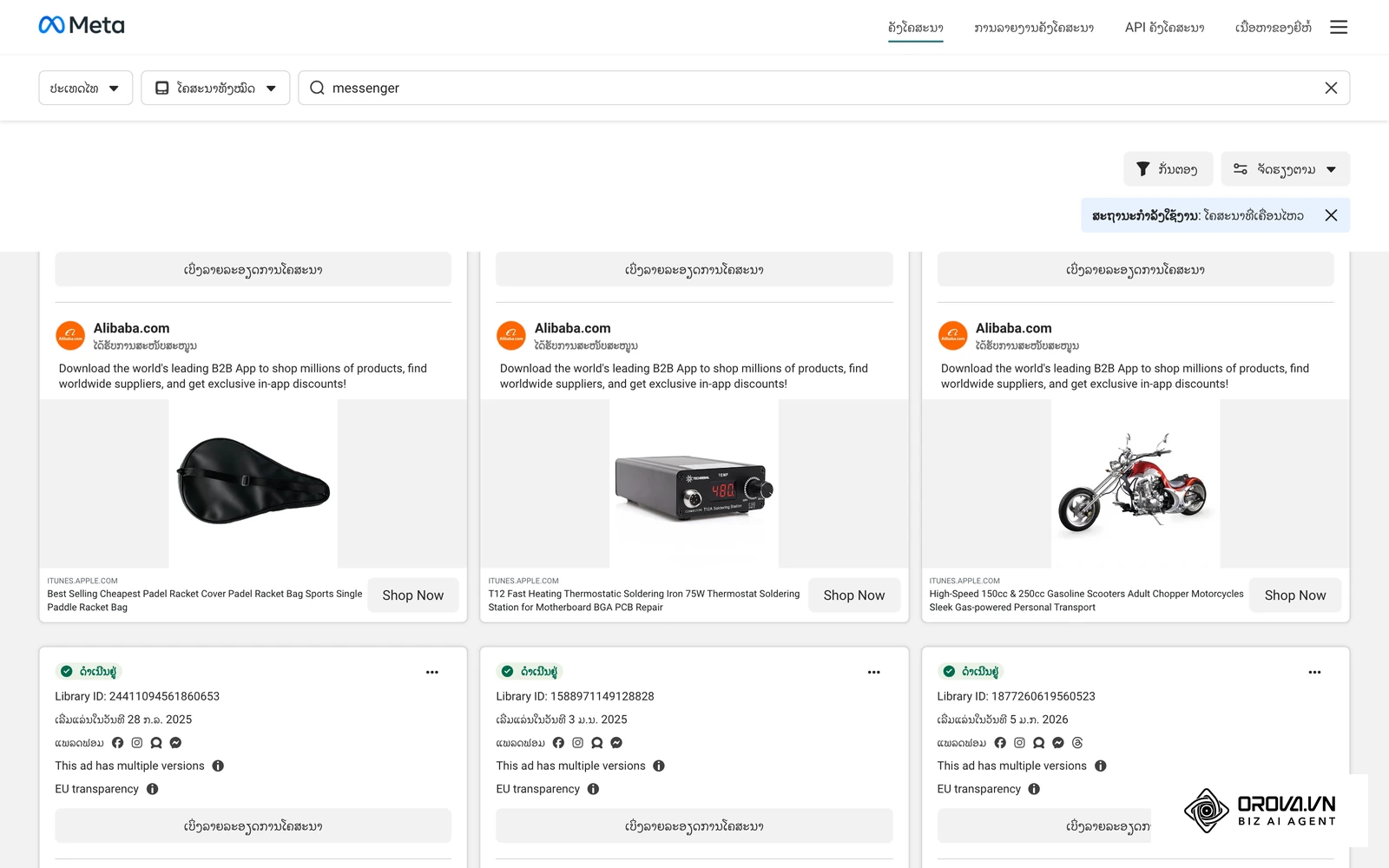Screen dimensions: 1389x868
Task: Click the search magnifier icon
Action: click(x=317, y=88)
